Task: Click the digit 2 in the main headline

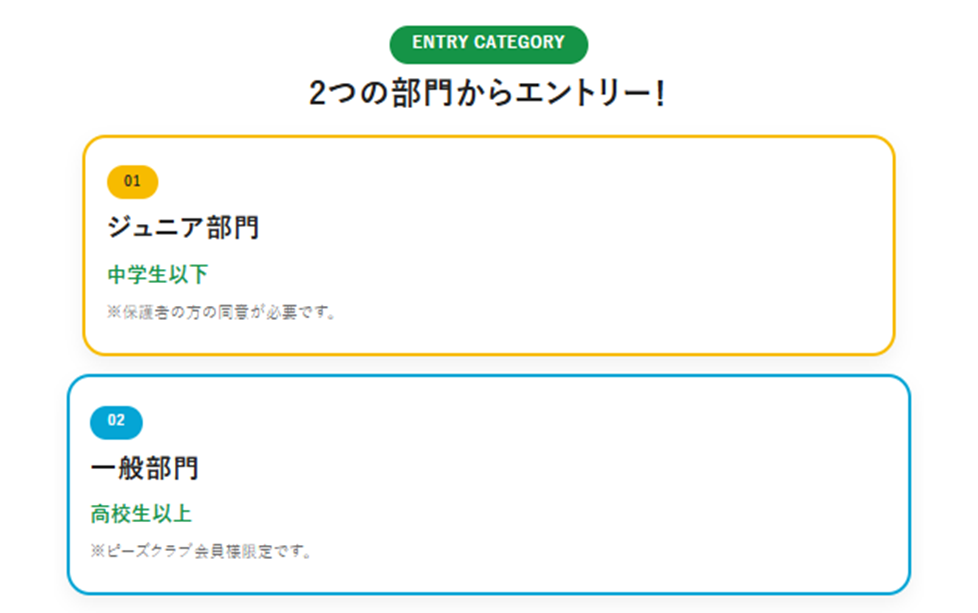Action: 317,94
